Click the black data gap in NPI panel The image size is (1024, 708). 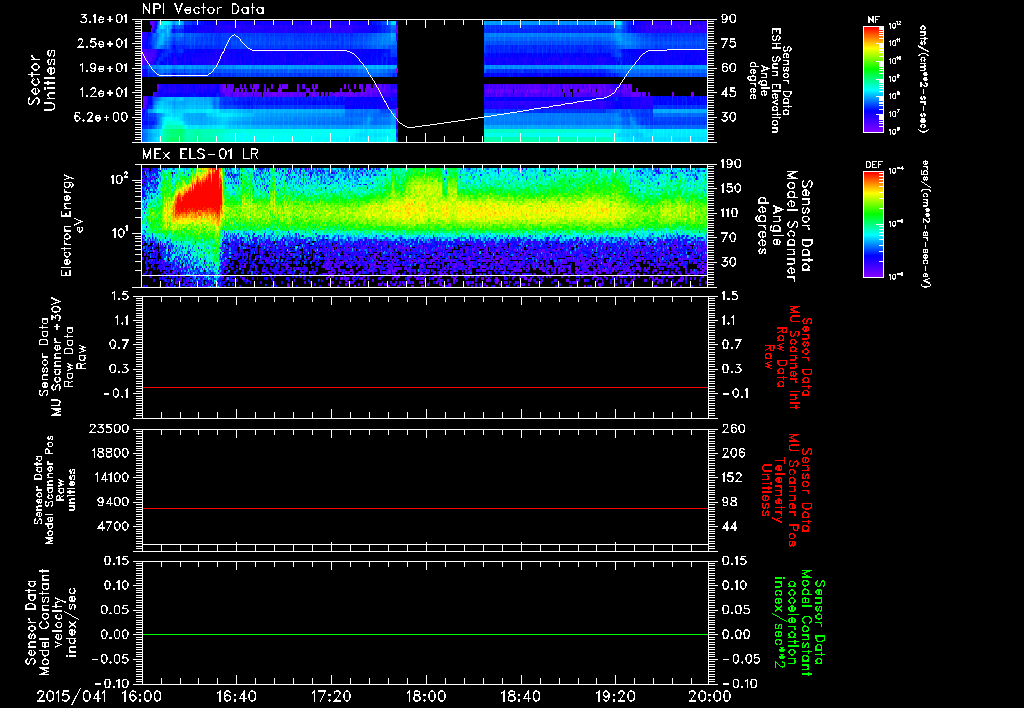coord(441,80)
